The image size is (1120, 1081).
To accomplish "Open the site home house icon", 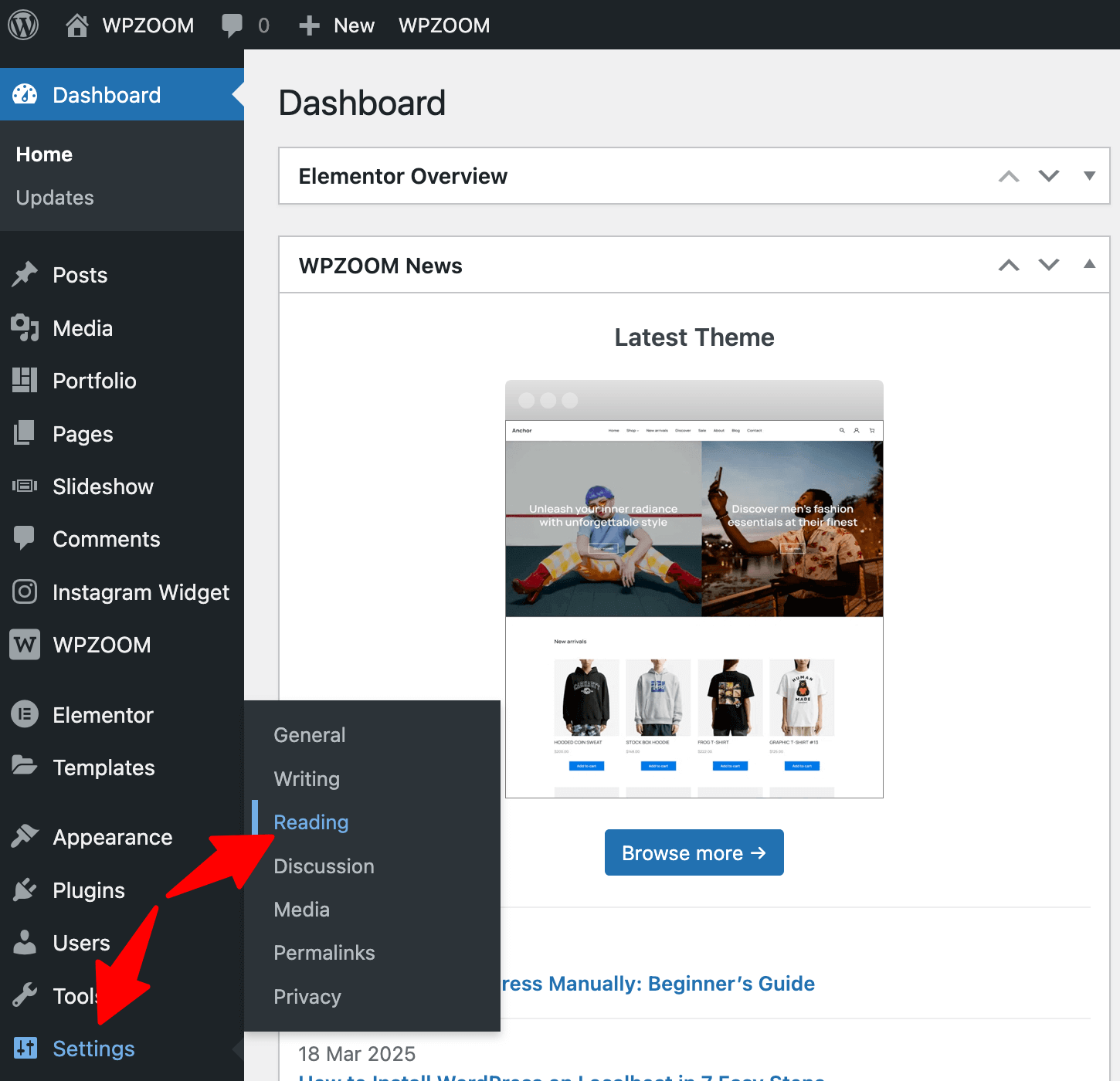I will [76, 25].
